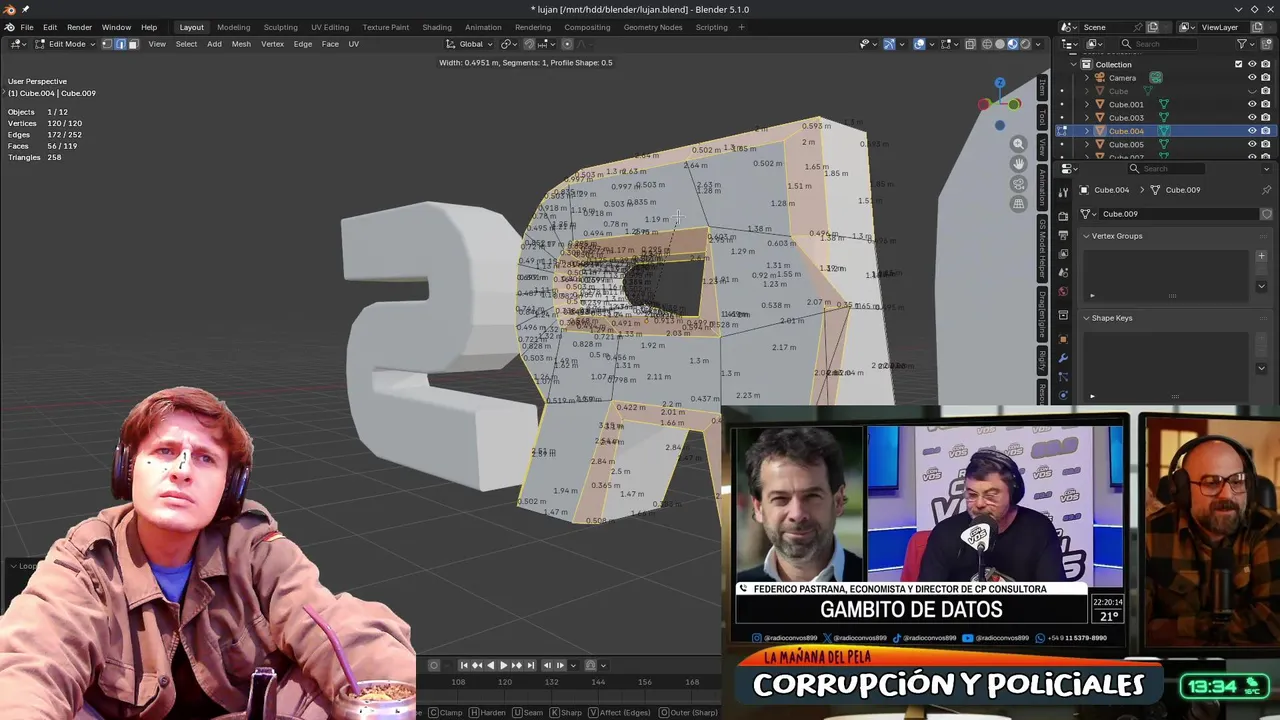Viewport: 1280px width, 720px height.
Task: Select wireframe viewport shading
Action: click(987, 44)
